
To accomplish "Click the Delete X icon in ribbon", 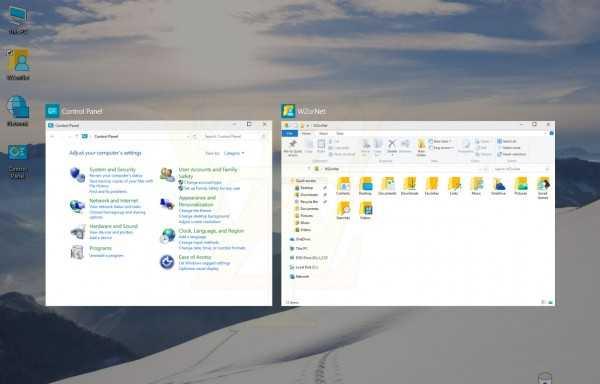I will 391,144.
